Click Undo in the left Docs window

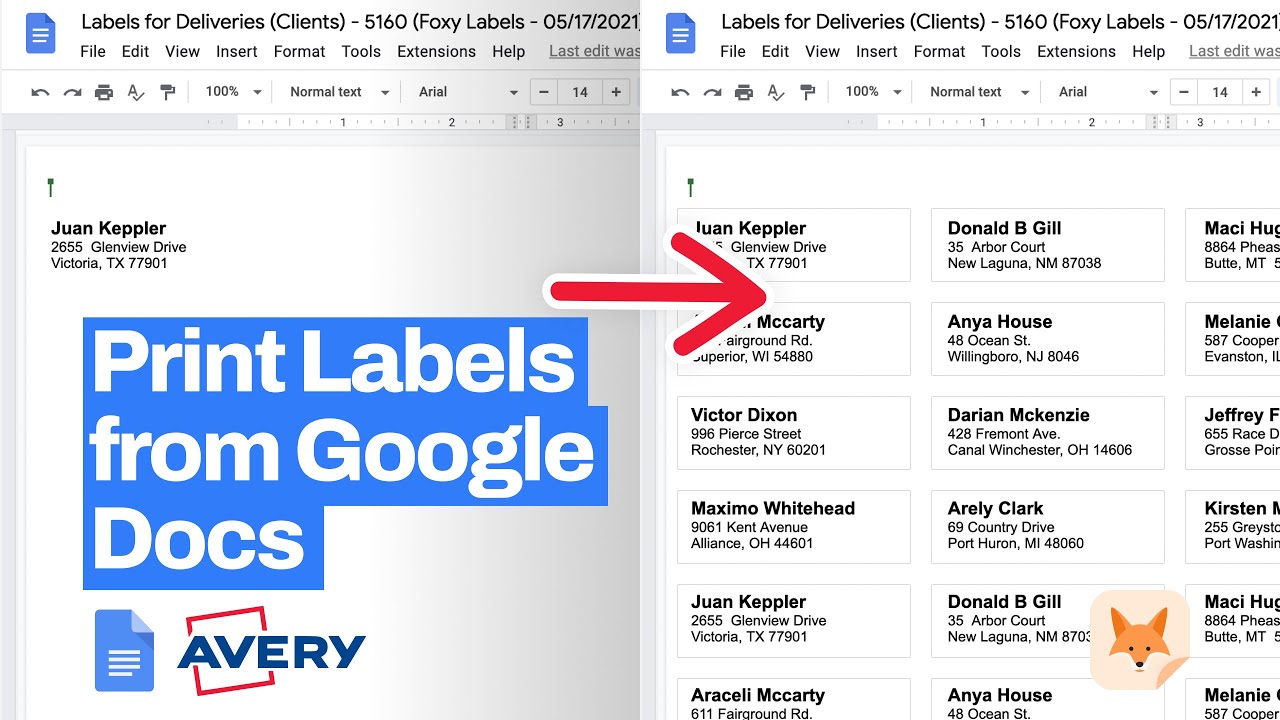point(40,92)
